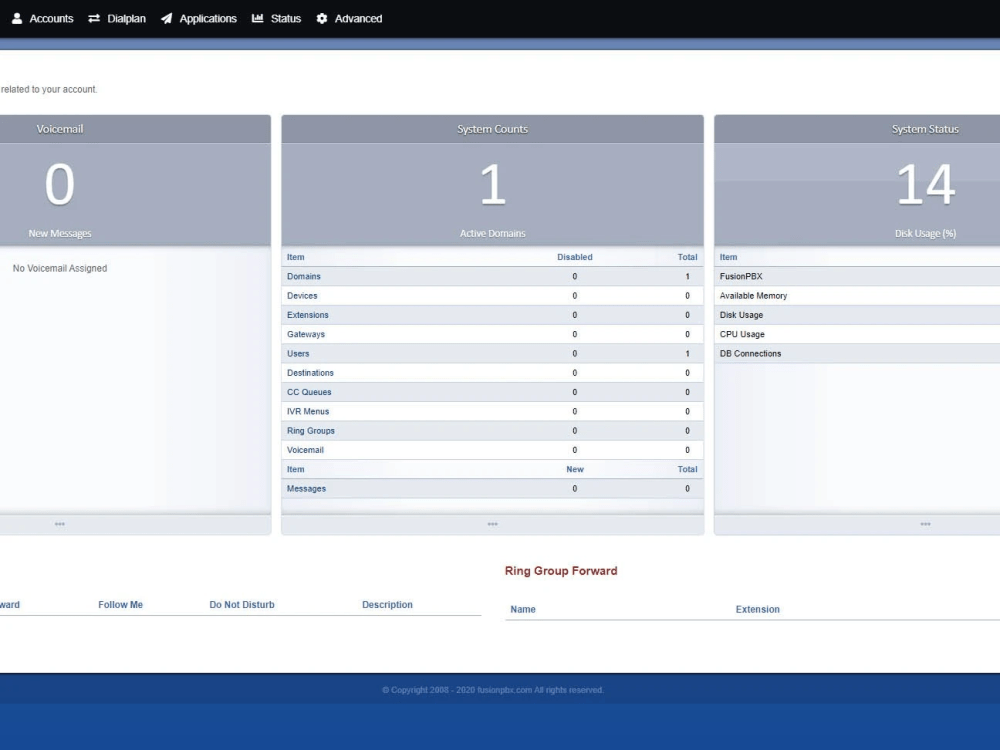The image size is (1000, 750).
Task: Expand the Voicemail panel using its dots
Action: click(60, 524)
